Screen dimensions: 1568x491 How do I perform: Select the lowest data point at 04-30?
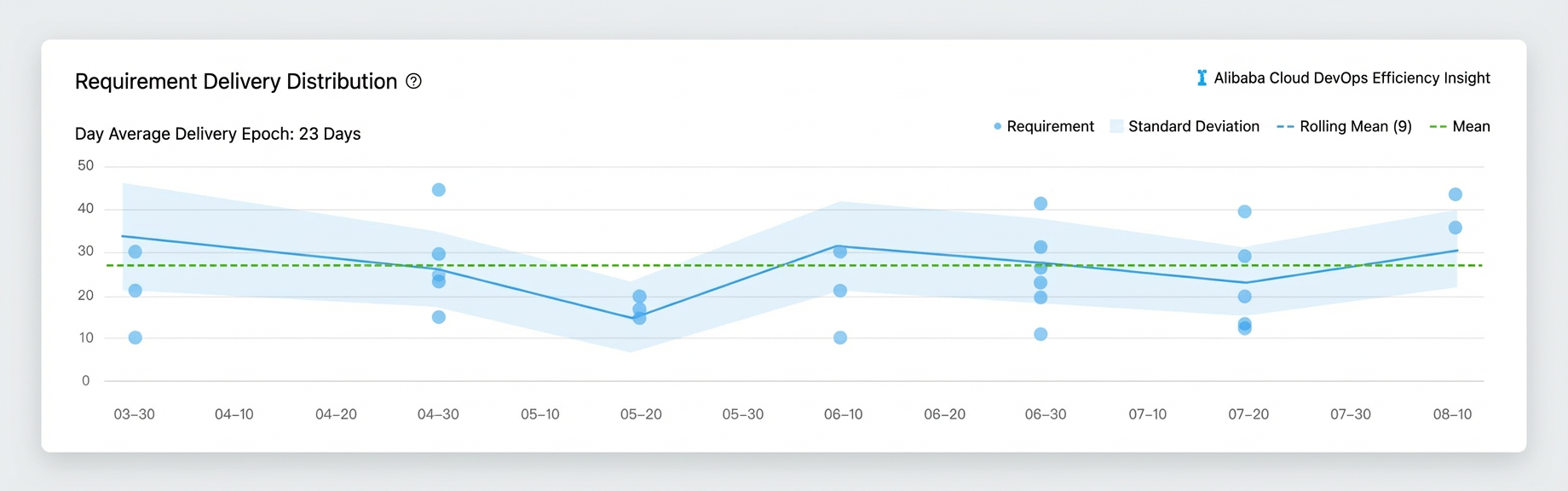coord(438,317)
